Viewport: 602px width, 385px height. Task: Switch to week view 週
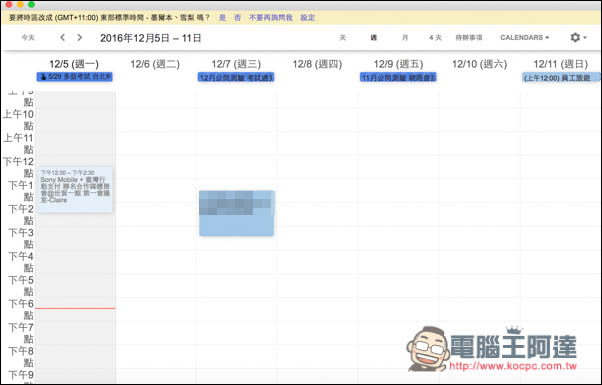[x=374, y=37]
